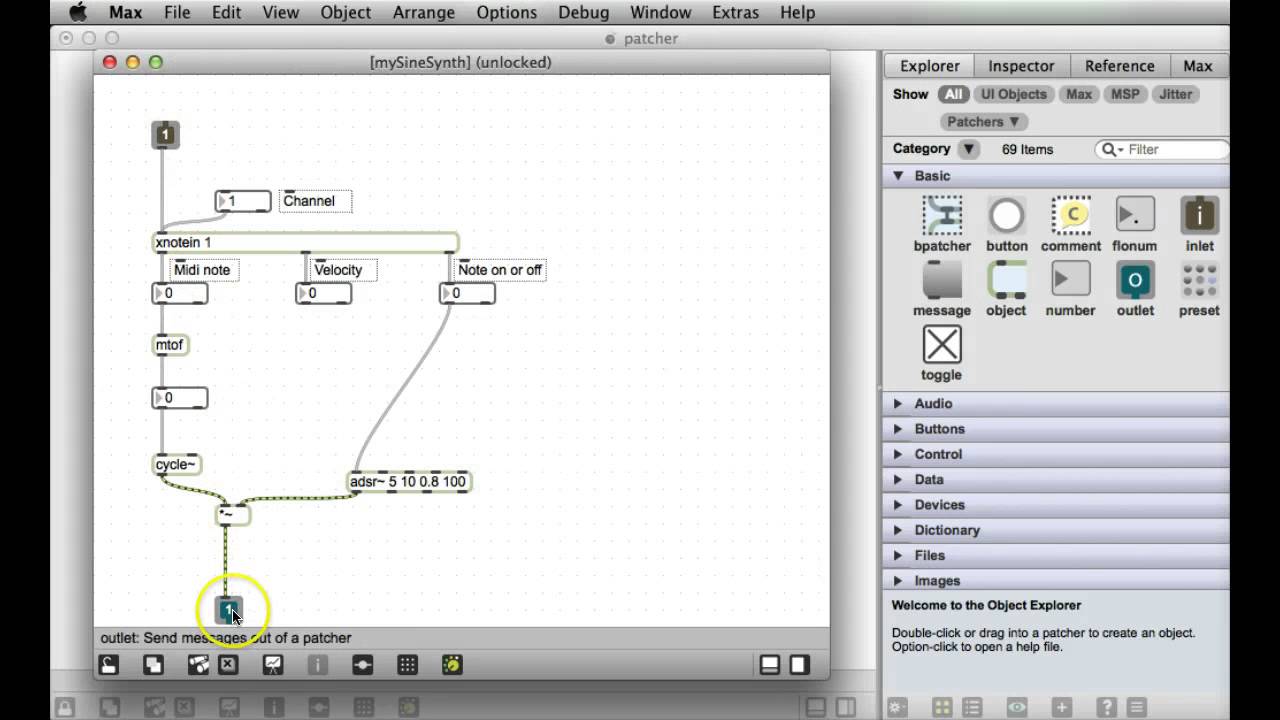Click the inlet object at patcher top
This screenshot has width=1280, height=720.
click(x=166, y=134)
